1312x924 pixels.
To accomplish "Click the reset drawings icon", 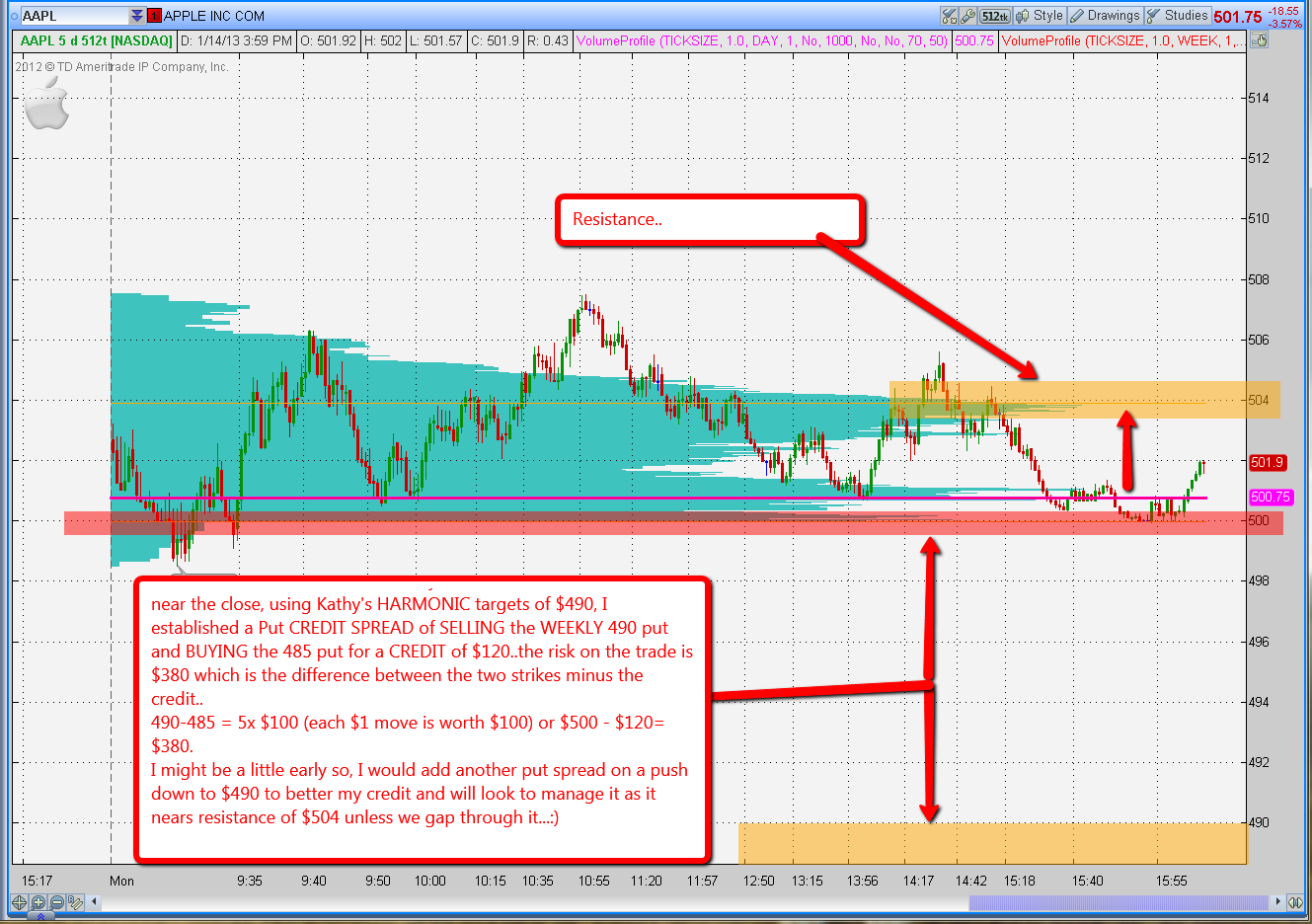I will 77,902.
